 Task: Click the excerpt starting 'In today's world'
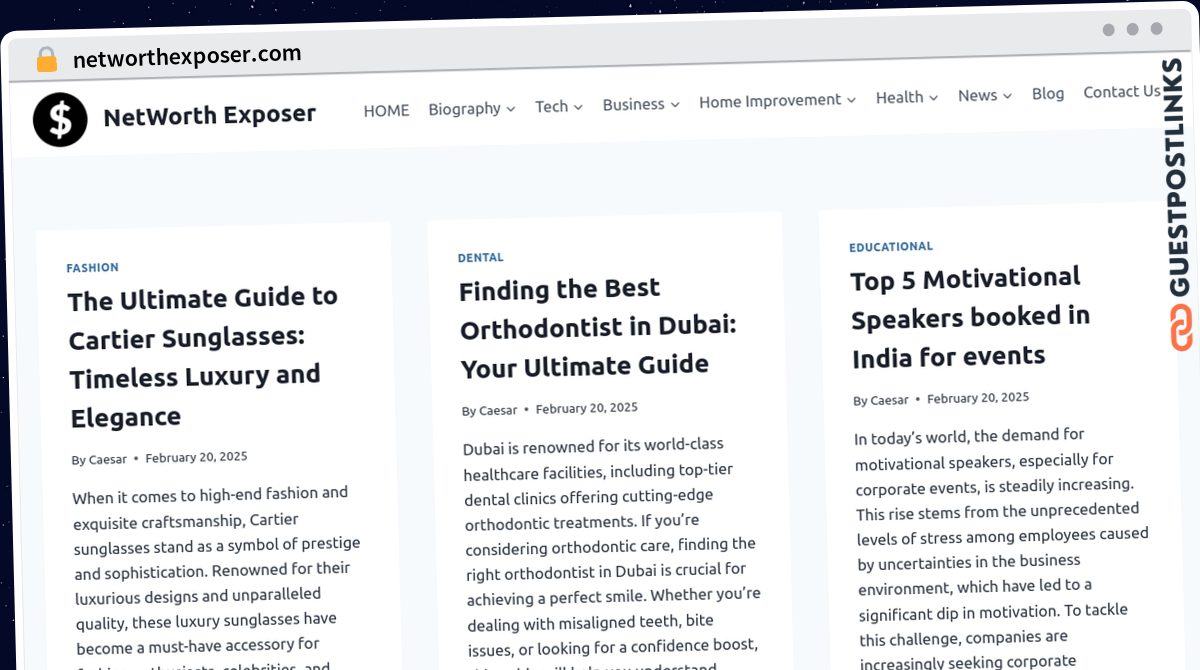click(x=1002, y=547)
